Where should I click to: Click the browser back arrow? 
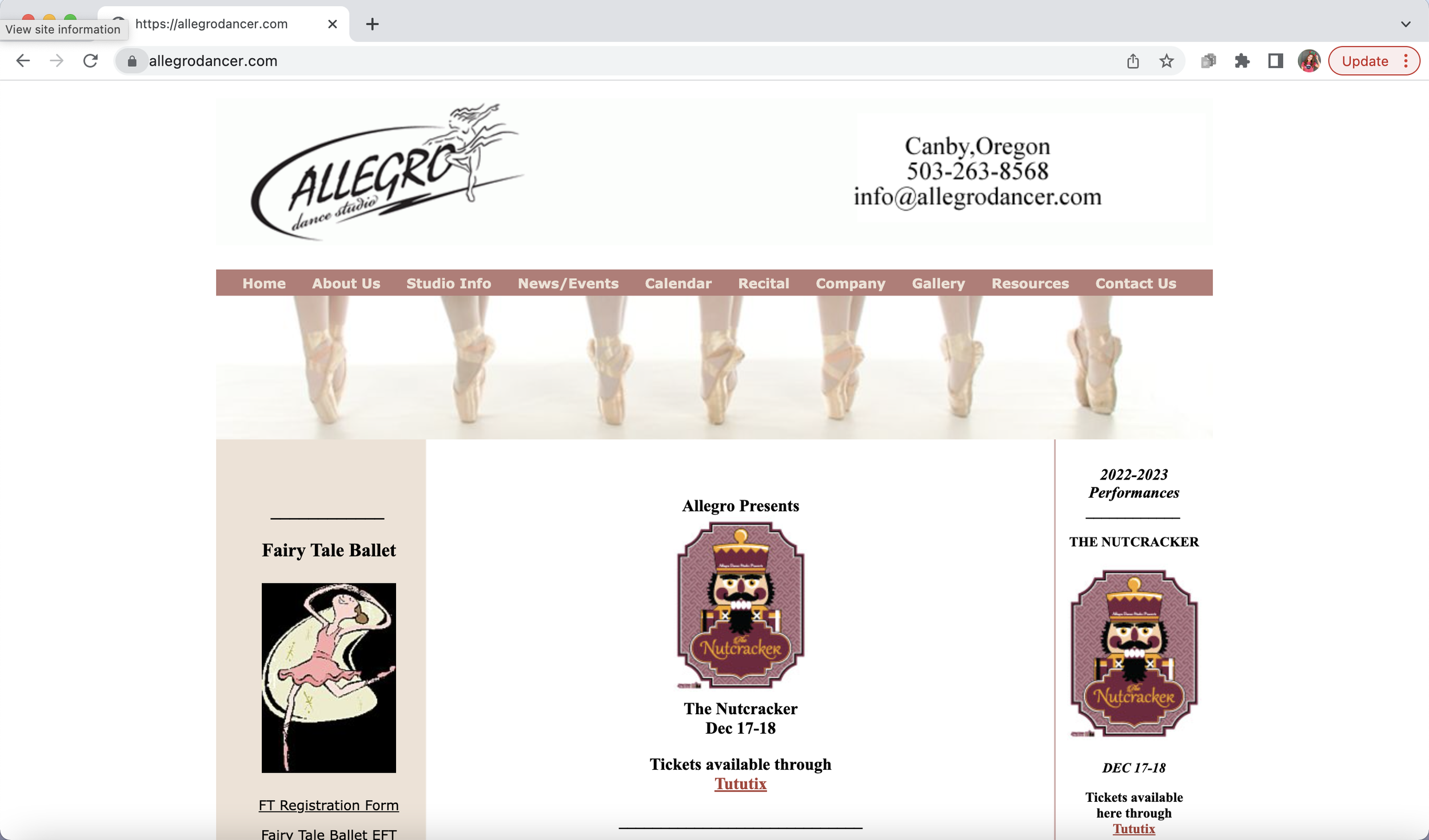pyautogui.click(x=23, y=61)
